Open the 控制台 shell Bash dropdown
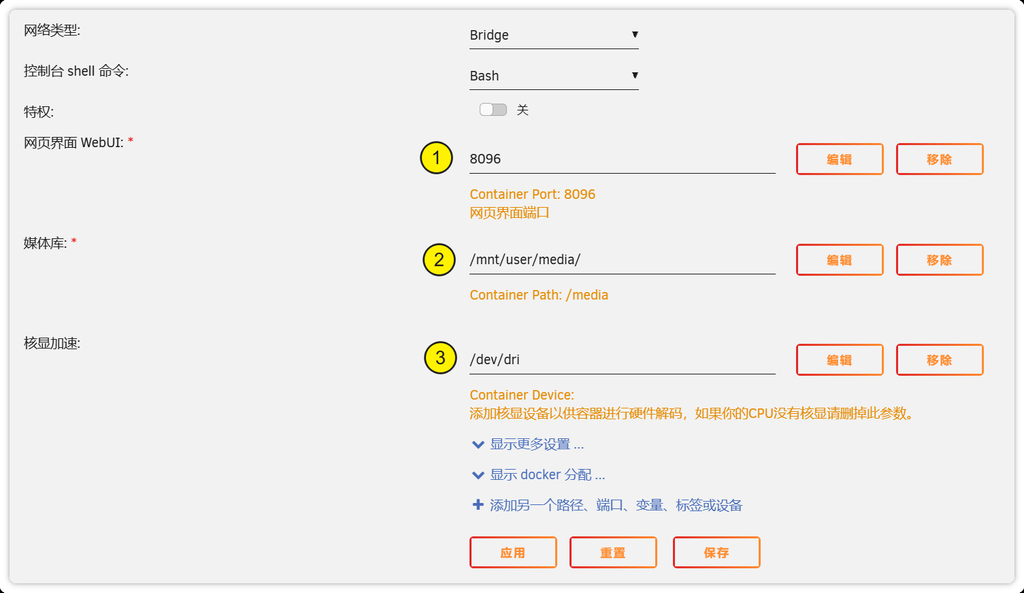The height and width of the screenshot is (593, 1024). pos(554,76)
